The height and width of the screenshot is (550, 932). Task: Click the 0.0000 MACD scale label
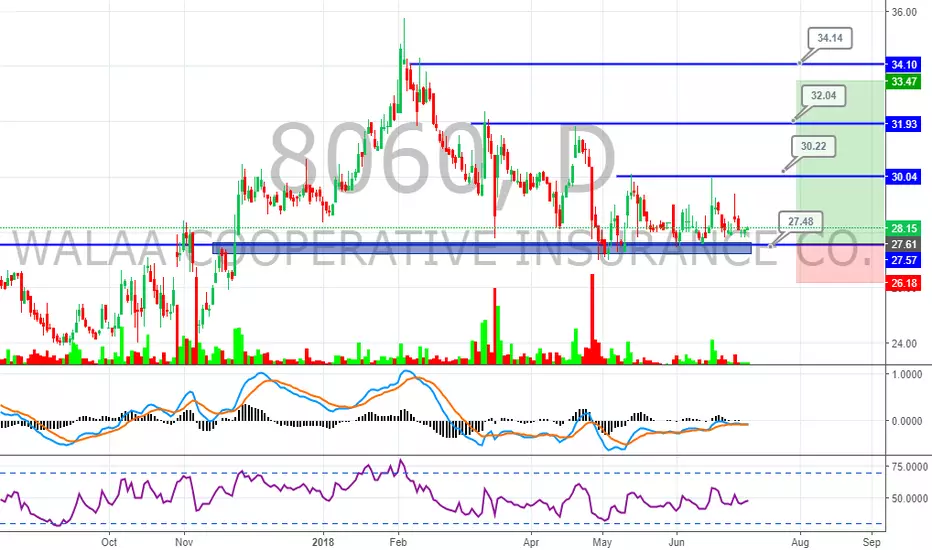(907, 420)
